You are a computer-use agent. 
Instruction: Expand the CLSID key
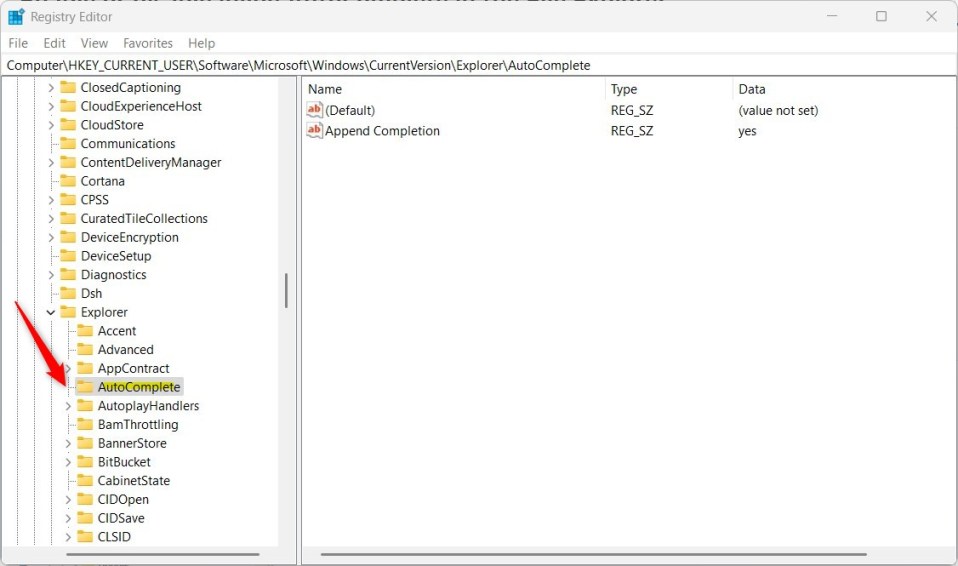(x=68, y=537)
